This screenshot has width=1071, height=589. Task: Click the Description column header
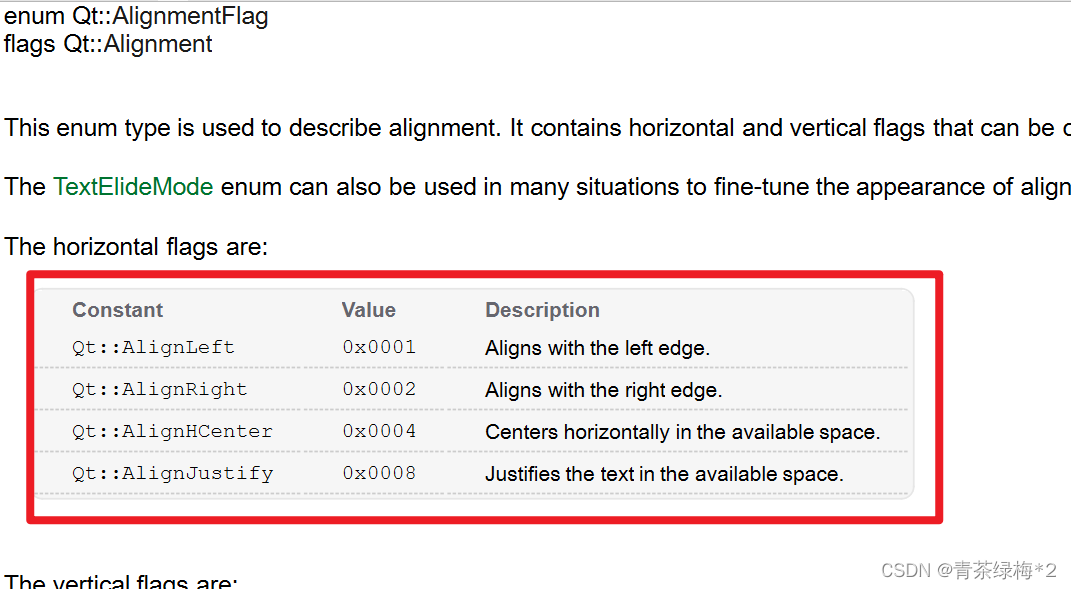coord(542,310)
